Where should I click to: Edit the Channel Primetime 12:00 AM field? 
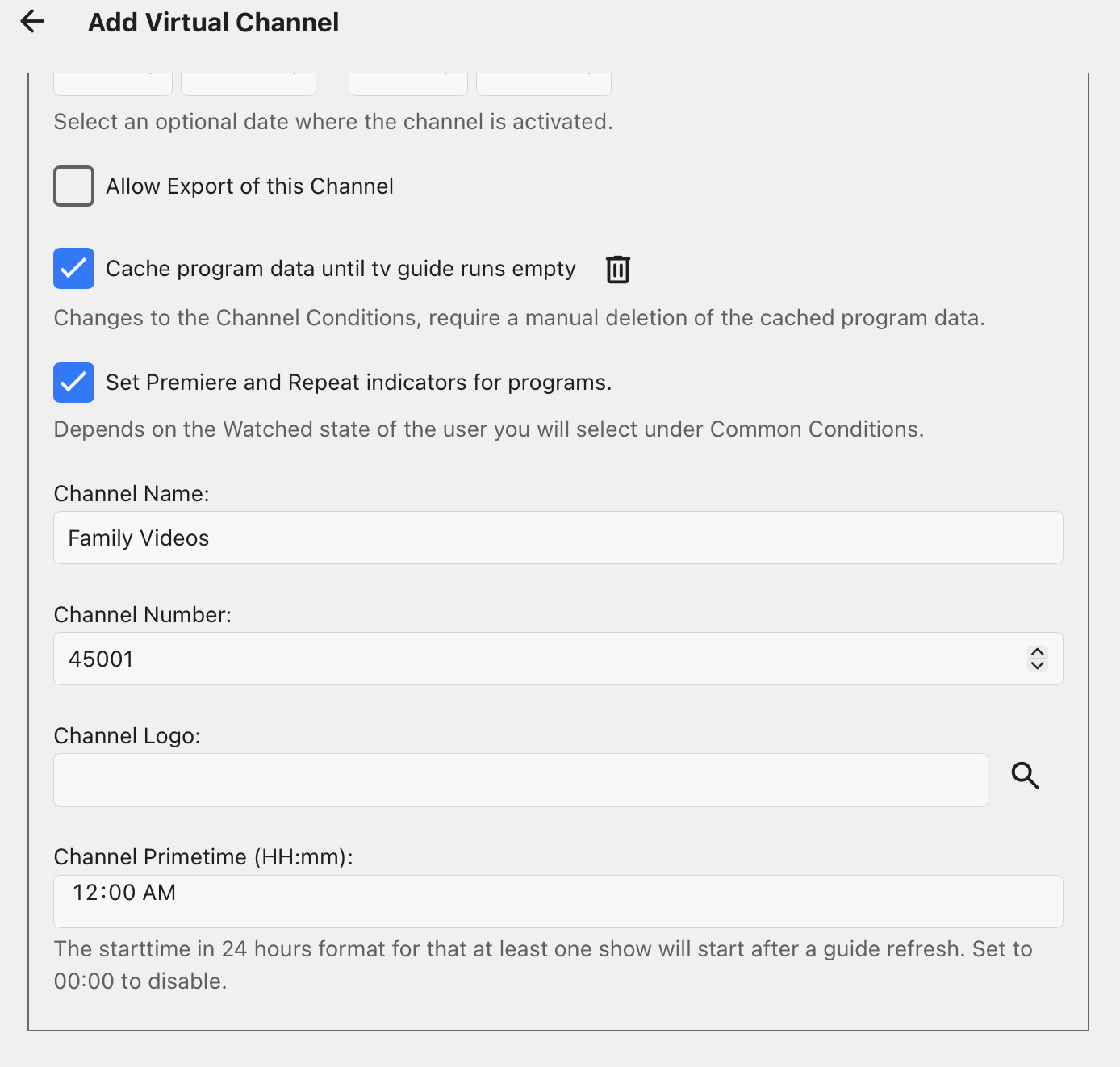coord(557,901)
